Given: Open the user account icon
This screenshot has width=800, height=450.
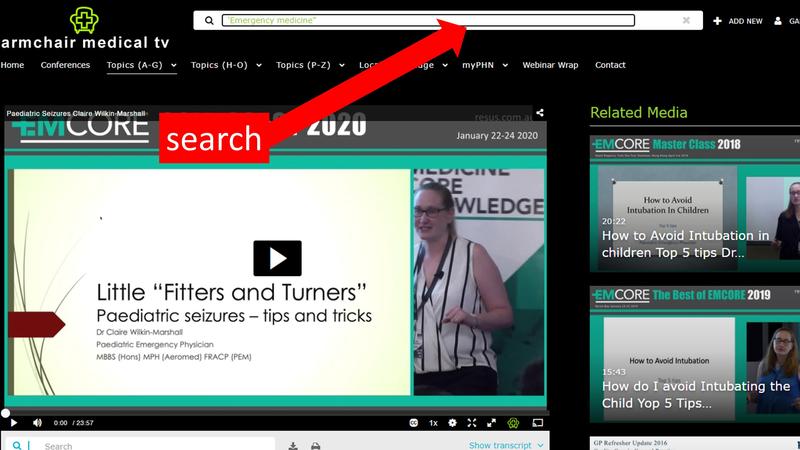Looking at the screenshot, I should 778,21.
